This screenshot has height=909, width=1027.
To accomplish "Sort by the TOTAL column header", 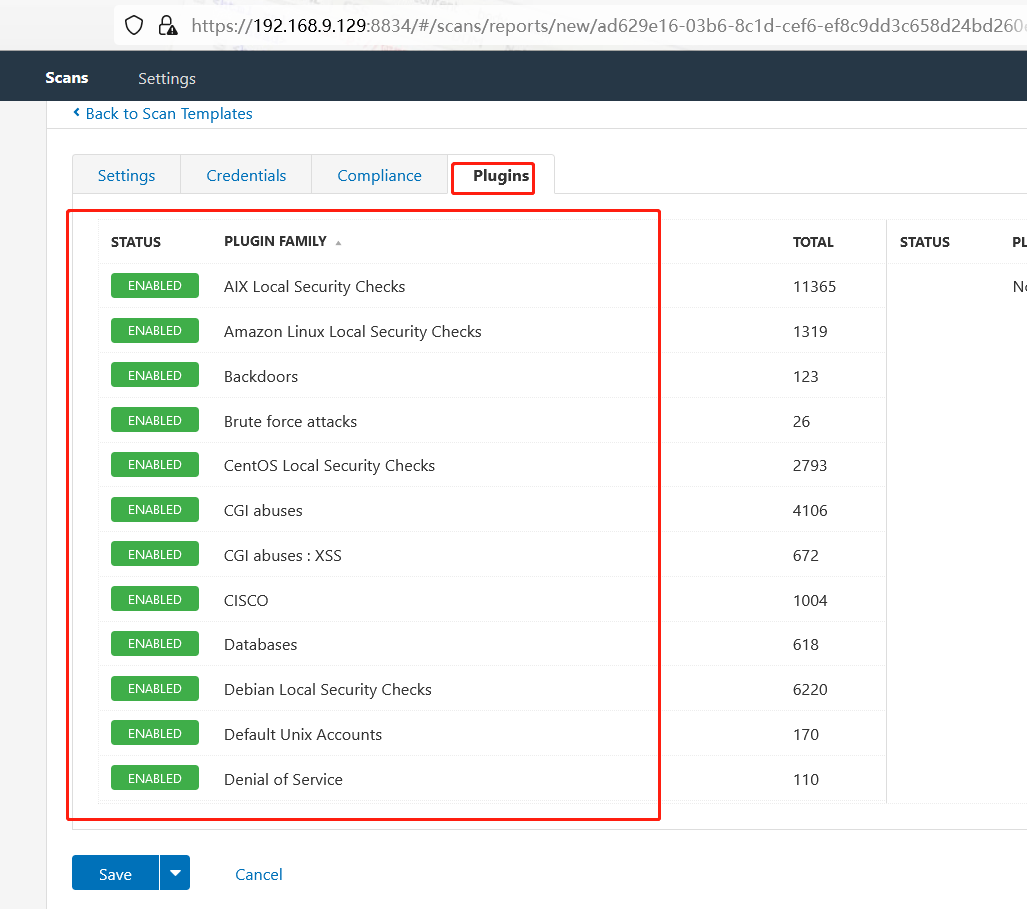I will pos(813,242).
